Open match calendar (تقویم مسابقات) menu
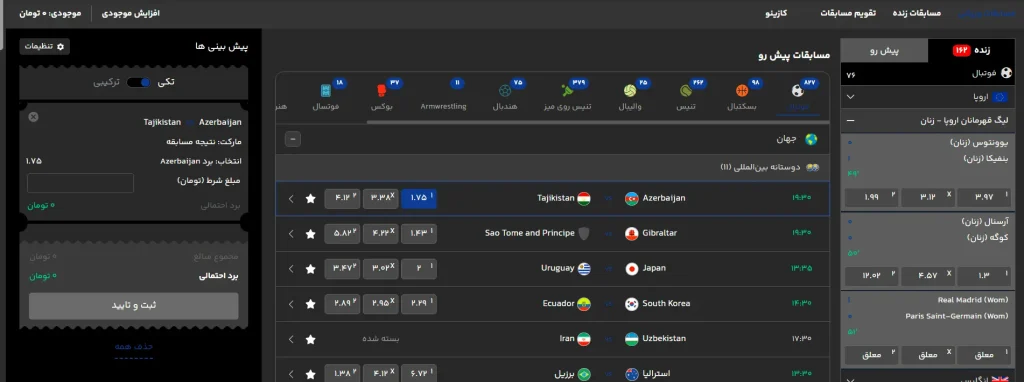 click(x=848, y=13)
